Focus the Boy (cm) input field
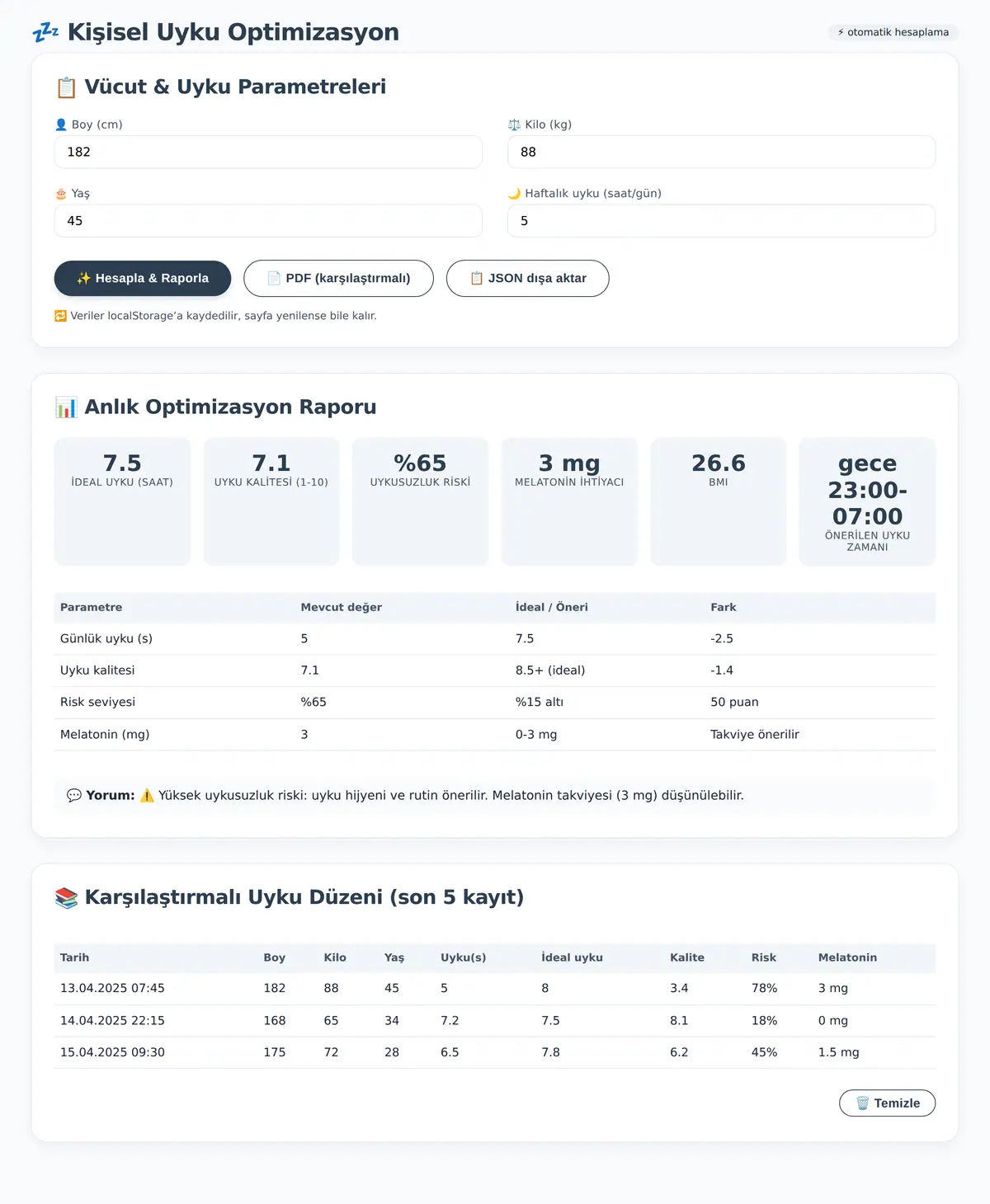 [268, 152]
